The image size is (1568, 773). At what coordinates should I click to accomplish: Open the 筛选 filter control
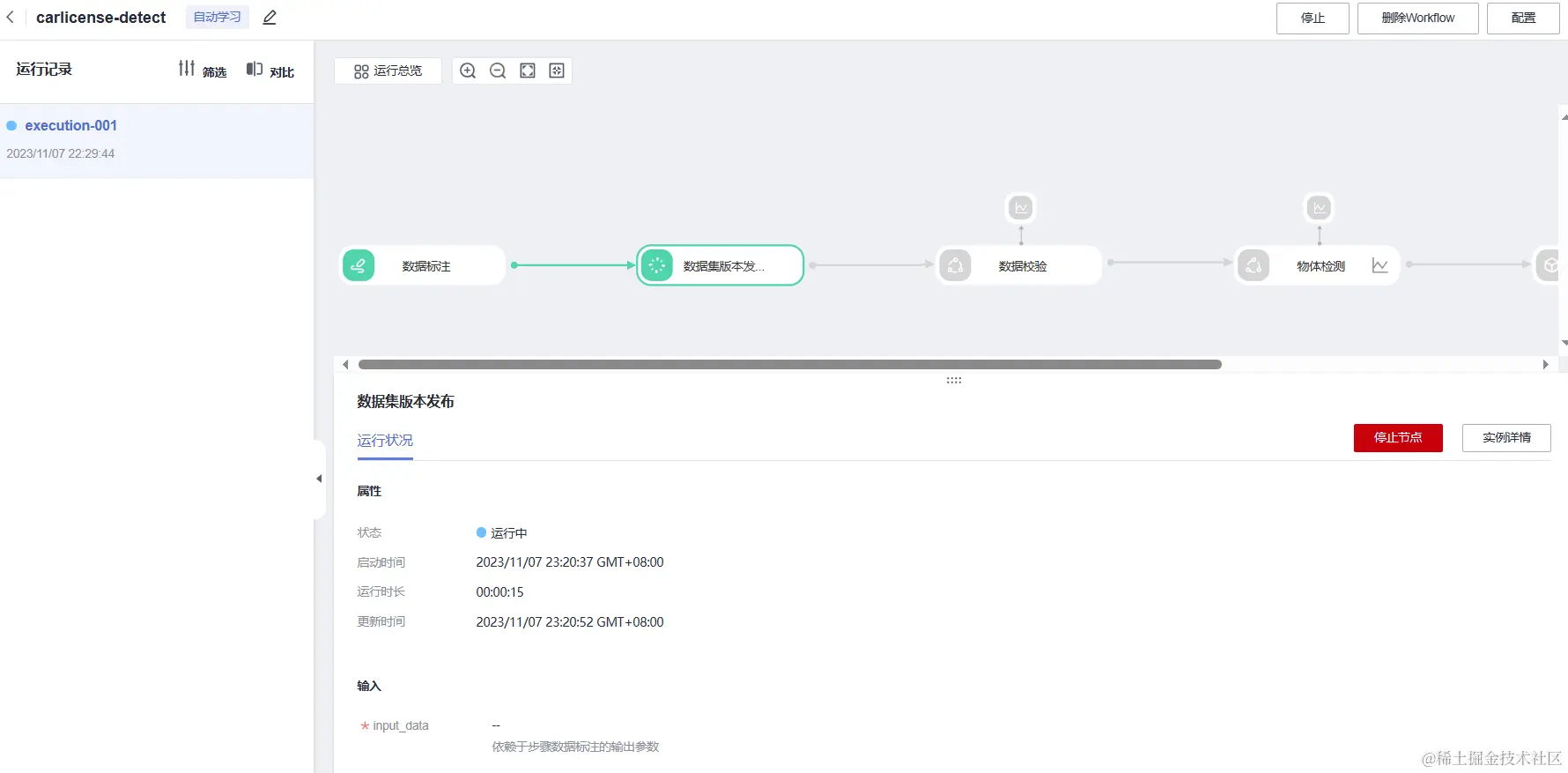tap(203, 70)
